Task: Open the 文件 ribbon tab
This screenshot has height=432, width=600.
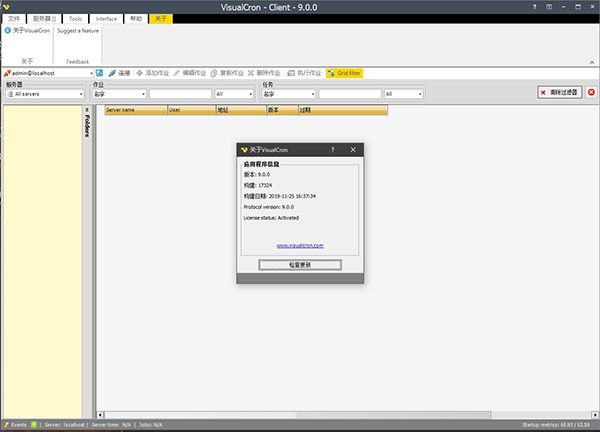Action: tap(14, 19)
